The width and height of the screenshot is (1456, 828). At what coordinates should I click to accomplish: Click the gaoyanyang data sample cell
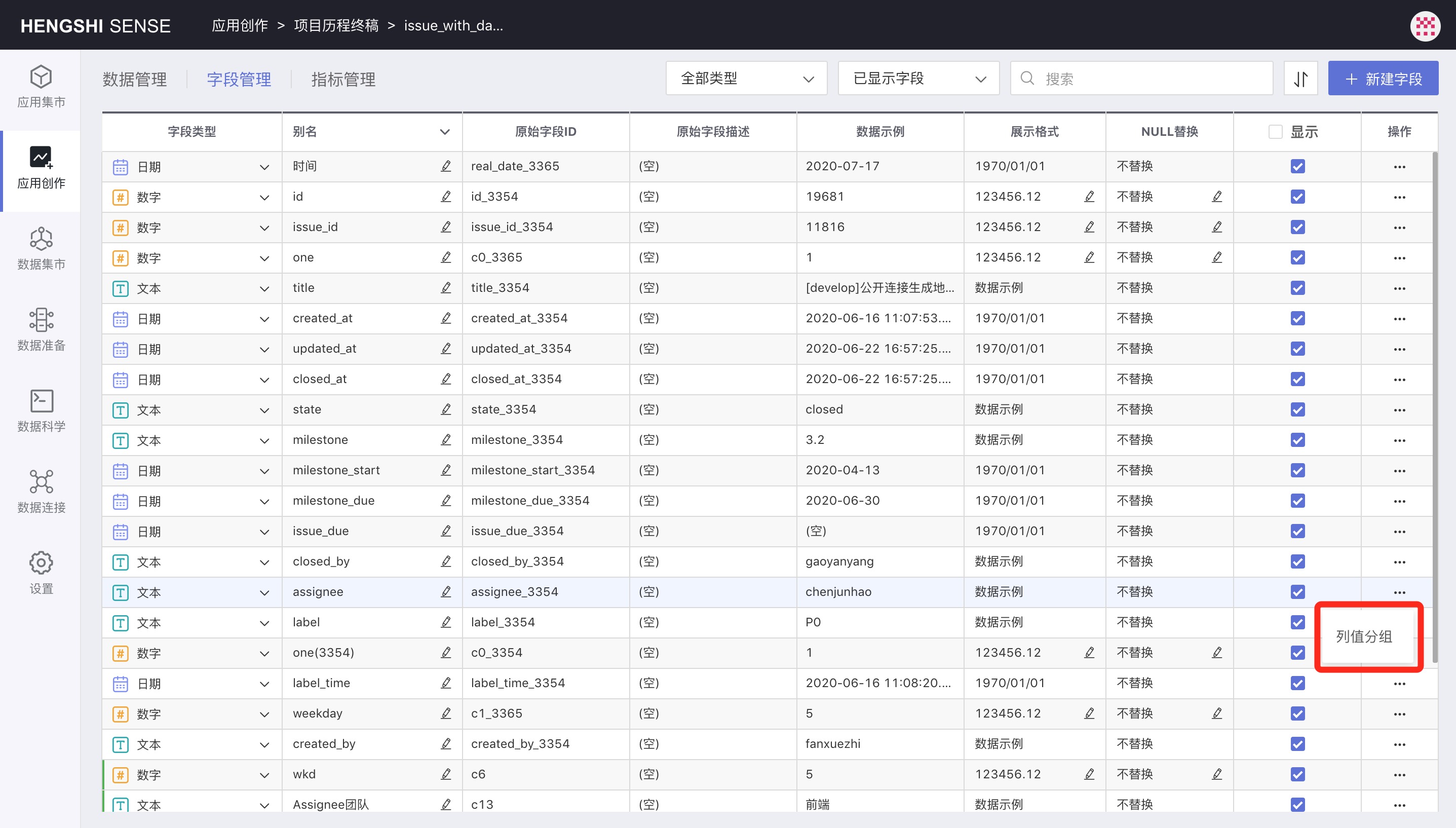coord(879,562)
